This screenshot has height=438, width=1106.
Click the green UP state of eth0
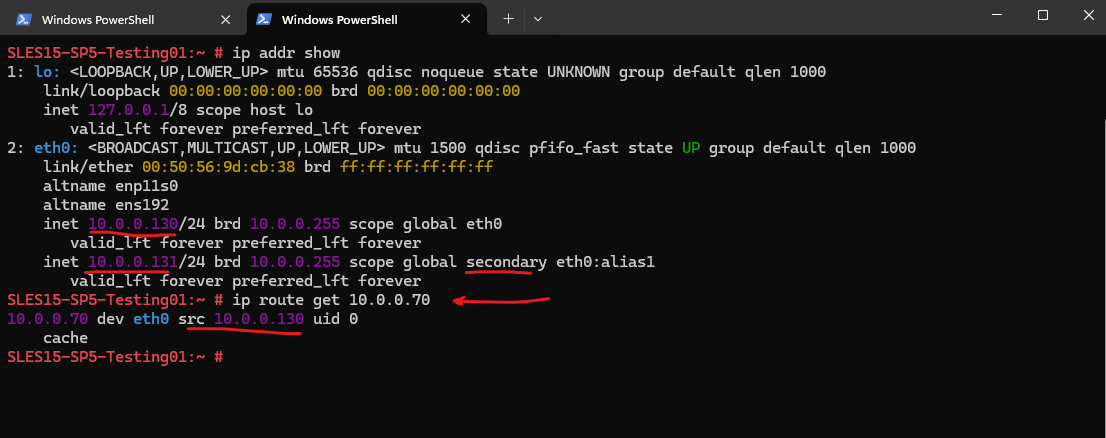(x=691, y=148)
